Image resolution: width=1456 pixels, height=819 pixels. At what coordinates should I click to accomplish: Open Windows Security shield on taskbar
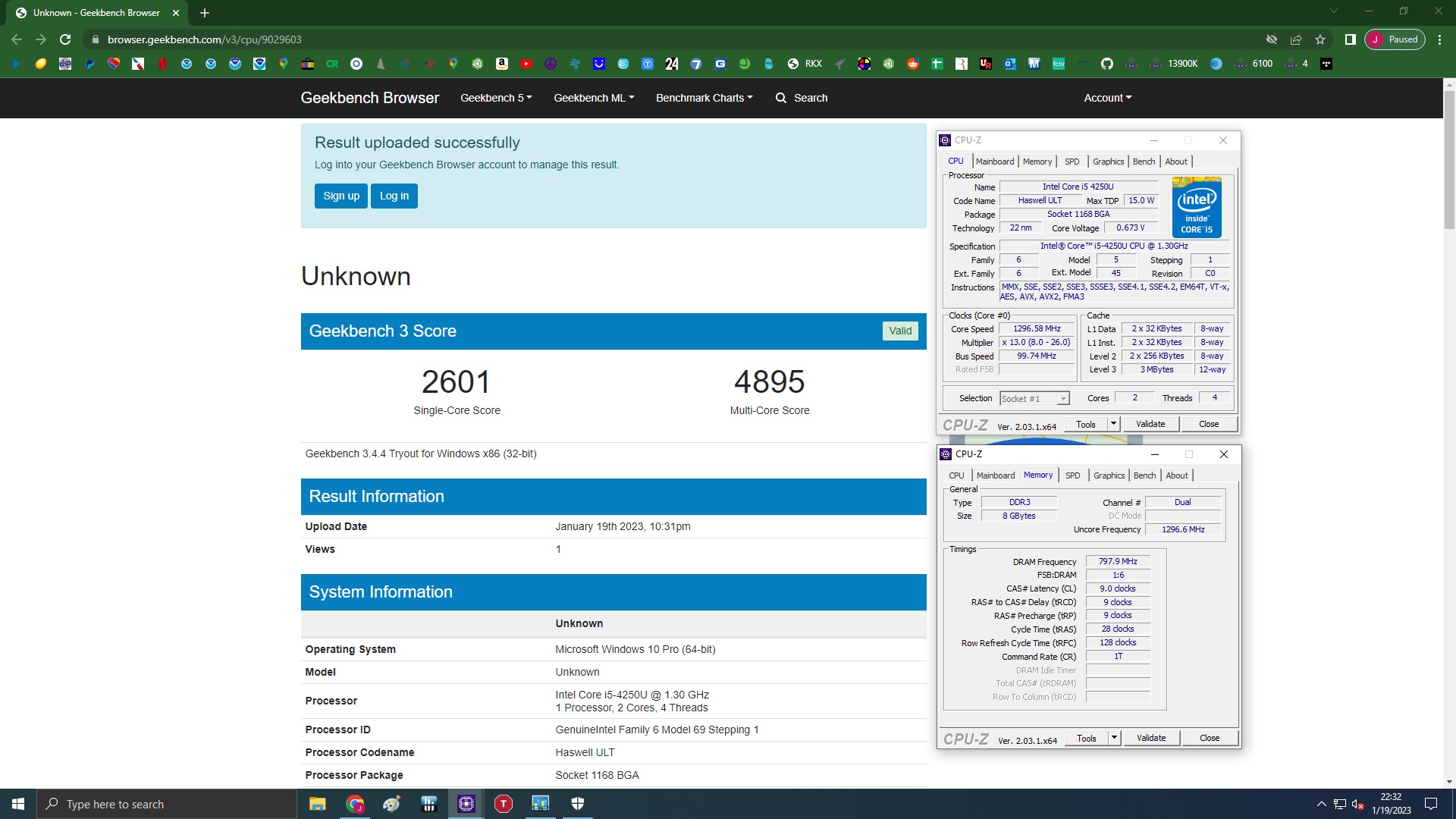click(577, 804)
